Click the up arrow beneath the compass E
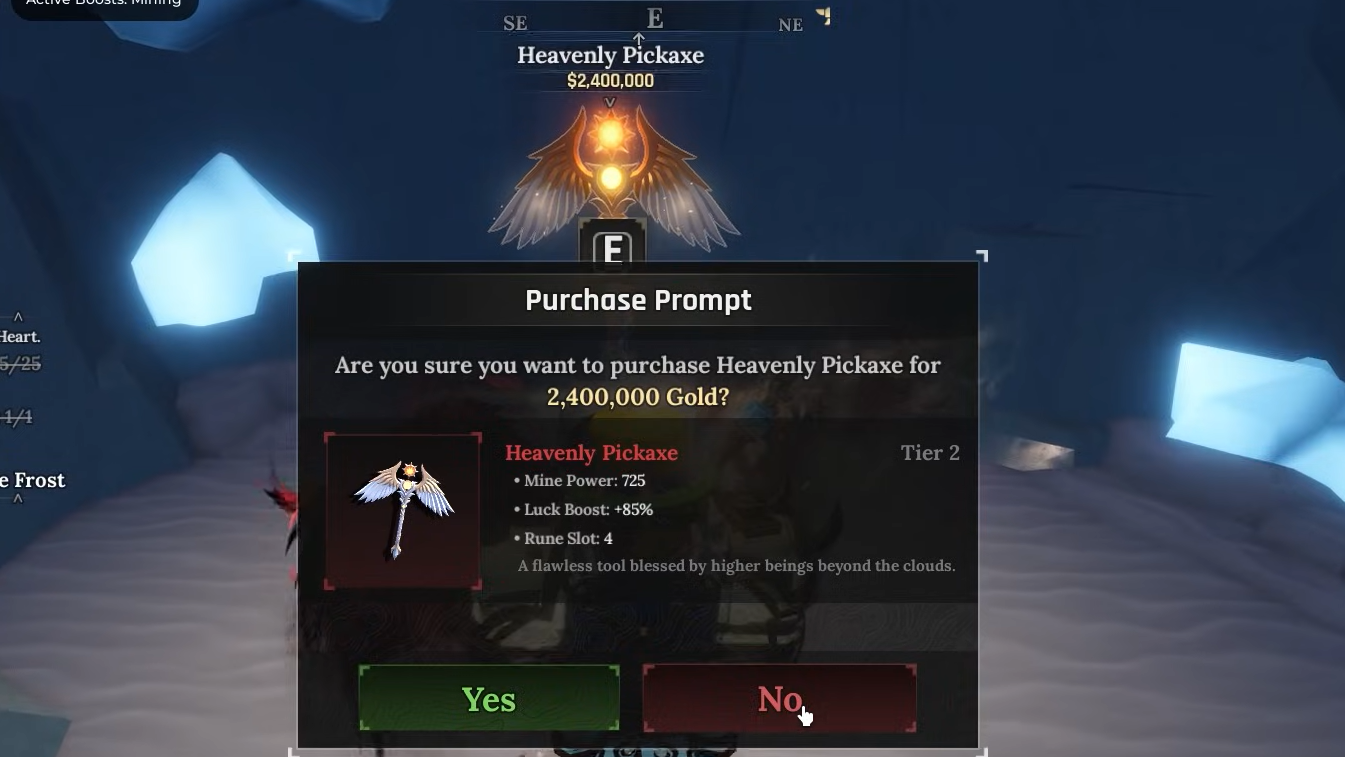This screenshot has width=1345, height=757. click(639, 39)
